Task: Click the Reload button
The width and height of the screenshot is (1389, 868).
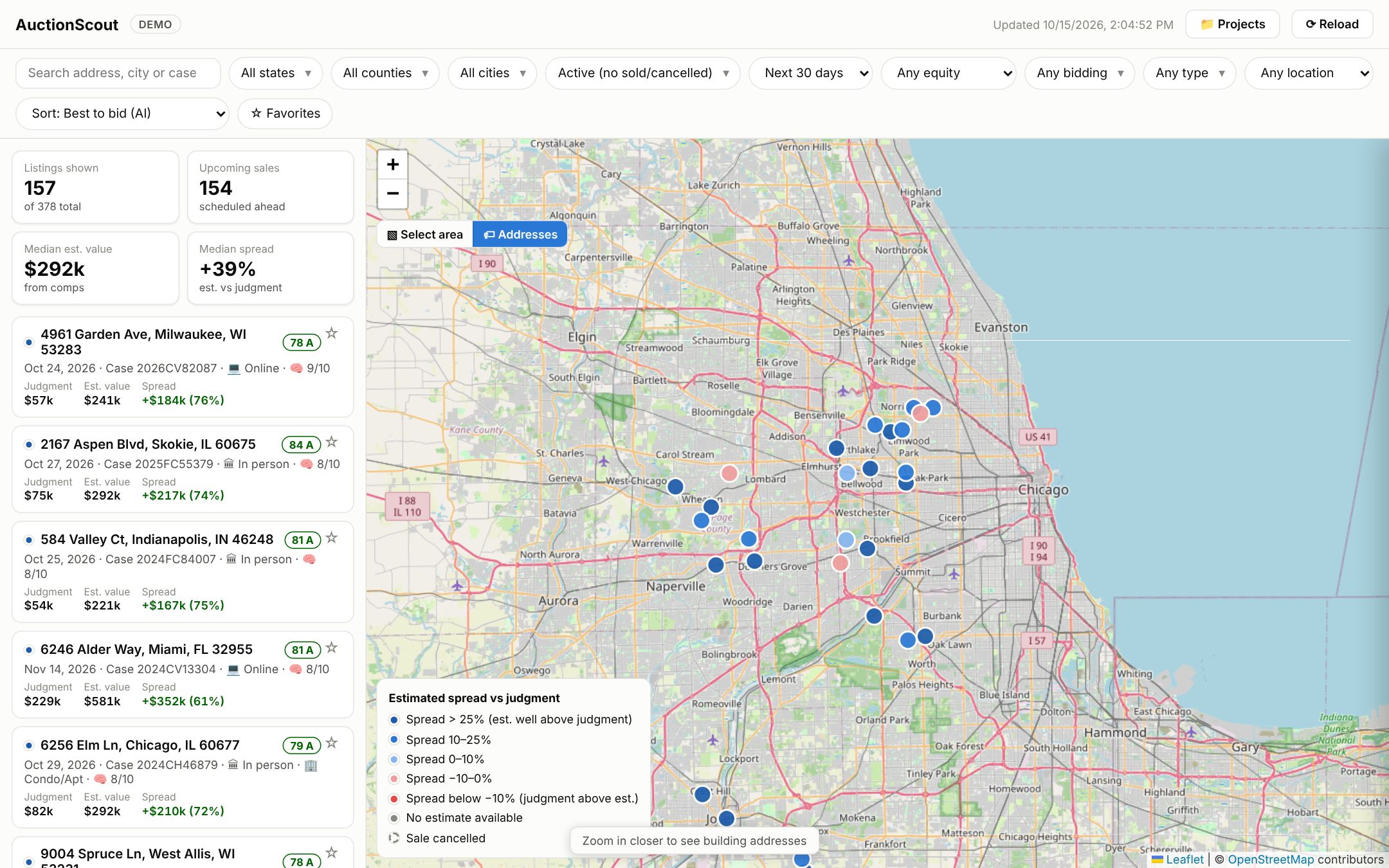Action: tap(1332, 24)
